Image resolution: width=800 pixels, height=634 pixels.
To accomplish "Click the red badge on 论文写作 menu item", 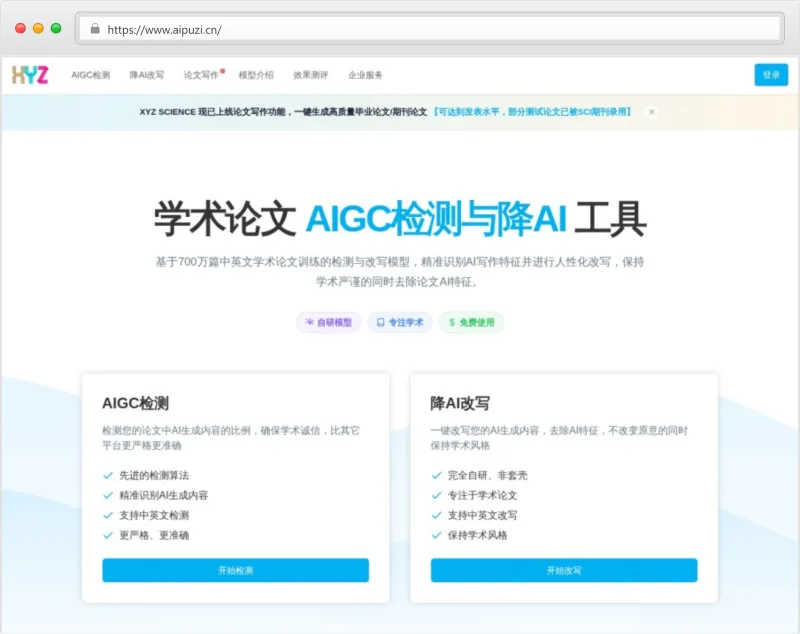I will pos(223,70).
